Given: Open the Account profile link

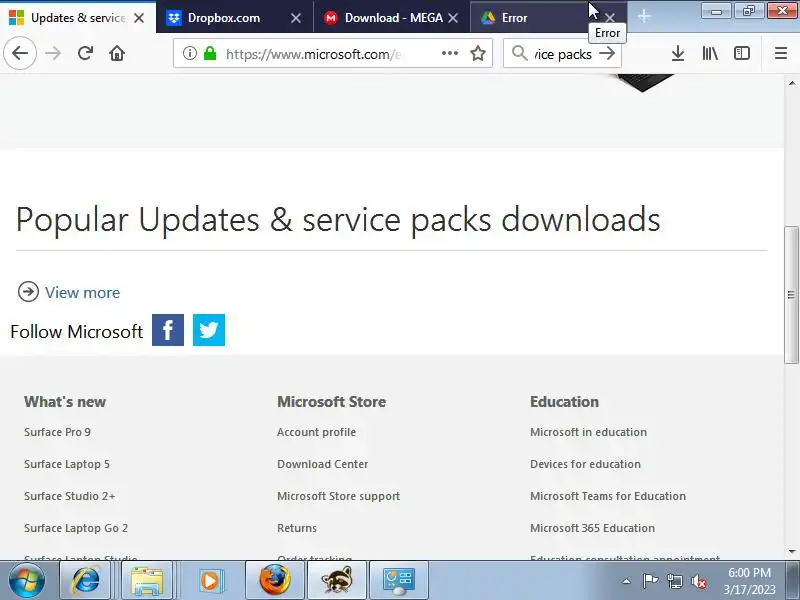Looking at the screenshot, I should (x=316, y=432).
